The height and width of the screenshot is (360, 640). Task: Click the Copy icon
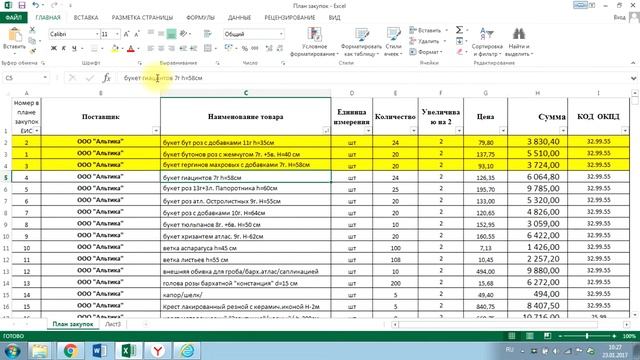click(32, 40)
